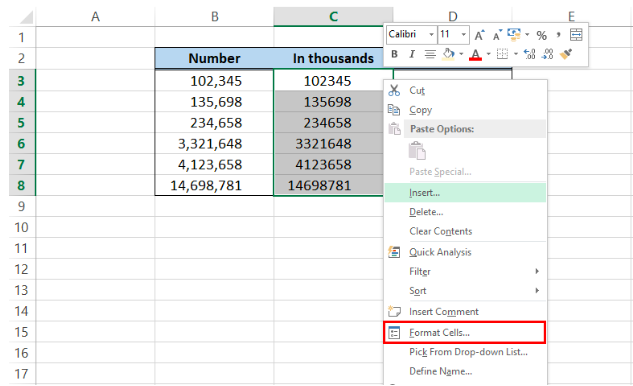The height and width of the screenshot is (386, 633).
Task: Select cell containing 14,698,781
Action: (214, 185)
